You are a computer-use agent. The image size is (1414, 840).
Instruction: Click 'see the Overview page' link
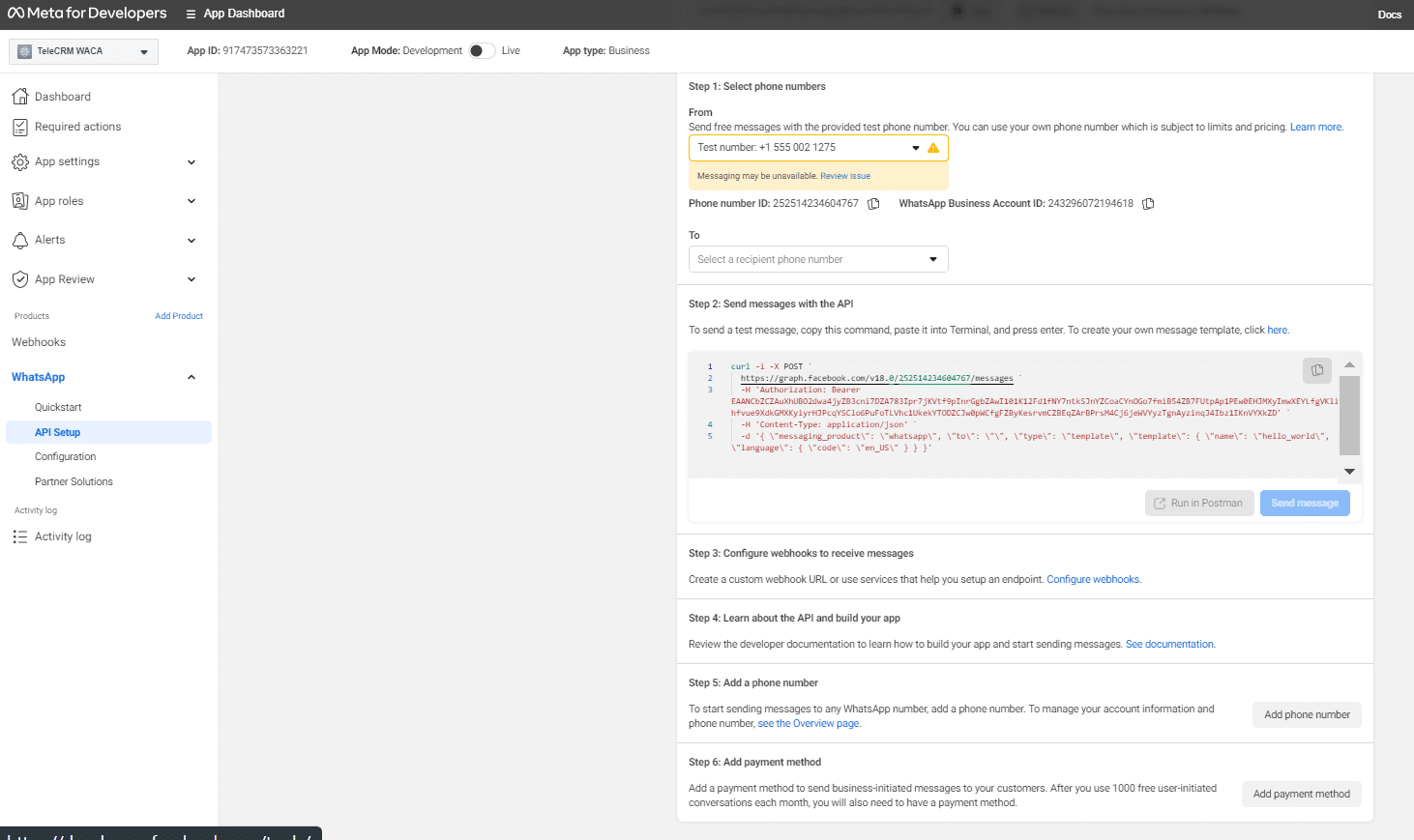tap(809, 723)
